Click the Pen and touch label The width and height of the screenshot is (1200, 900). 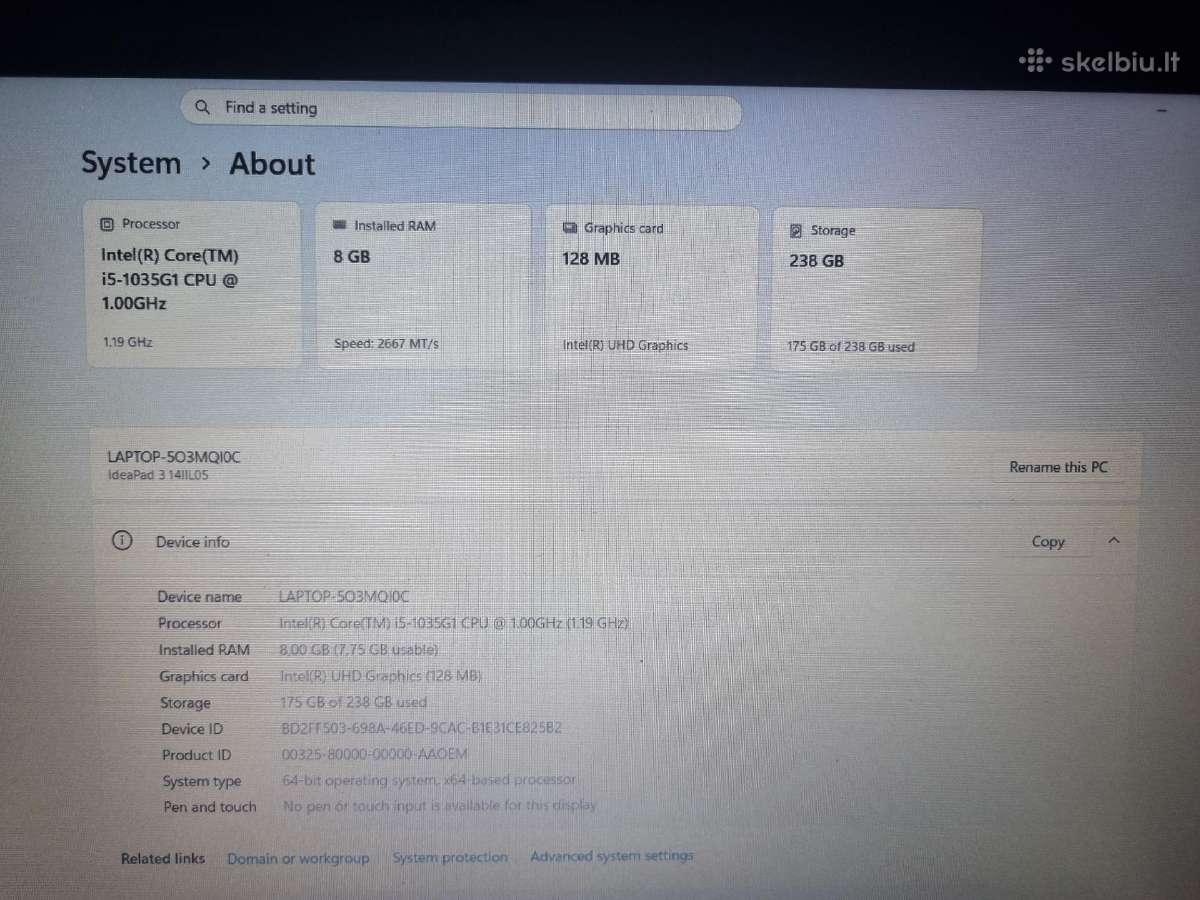[x=210, y=807]
